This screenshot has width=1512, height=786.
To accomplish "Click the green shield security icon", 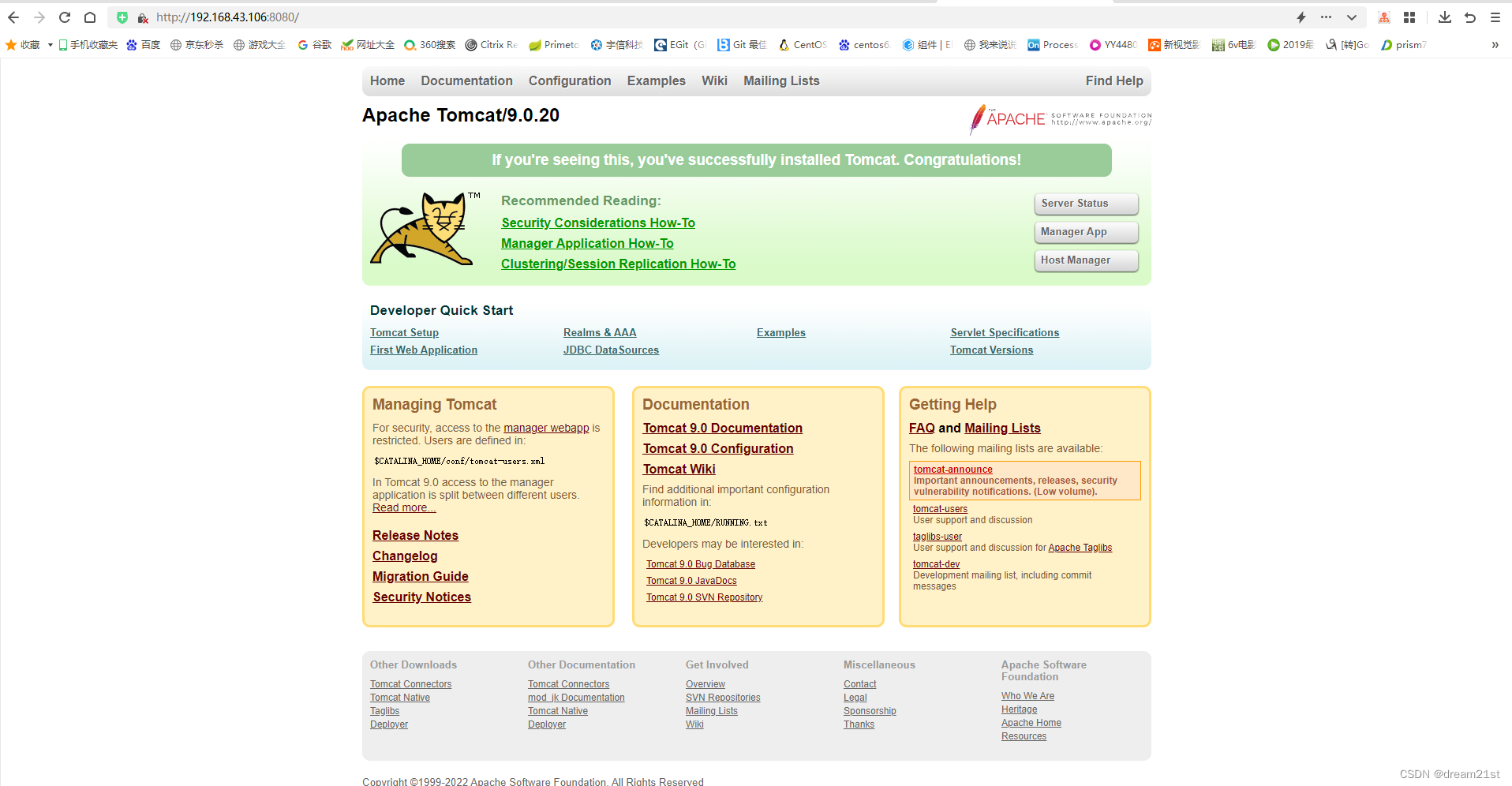I will 122,17.
